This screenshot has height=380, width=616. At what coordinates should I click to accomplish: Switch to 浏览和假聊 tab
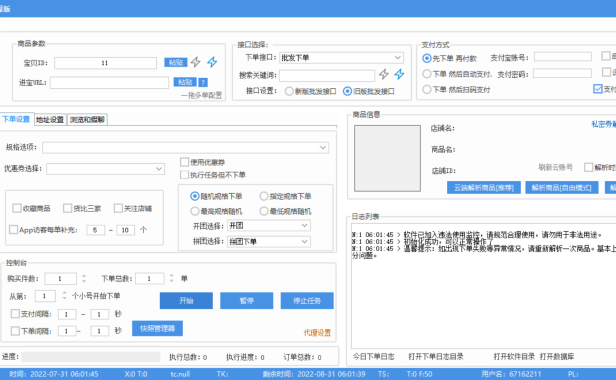coord(87,120)
